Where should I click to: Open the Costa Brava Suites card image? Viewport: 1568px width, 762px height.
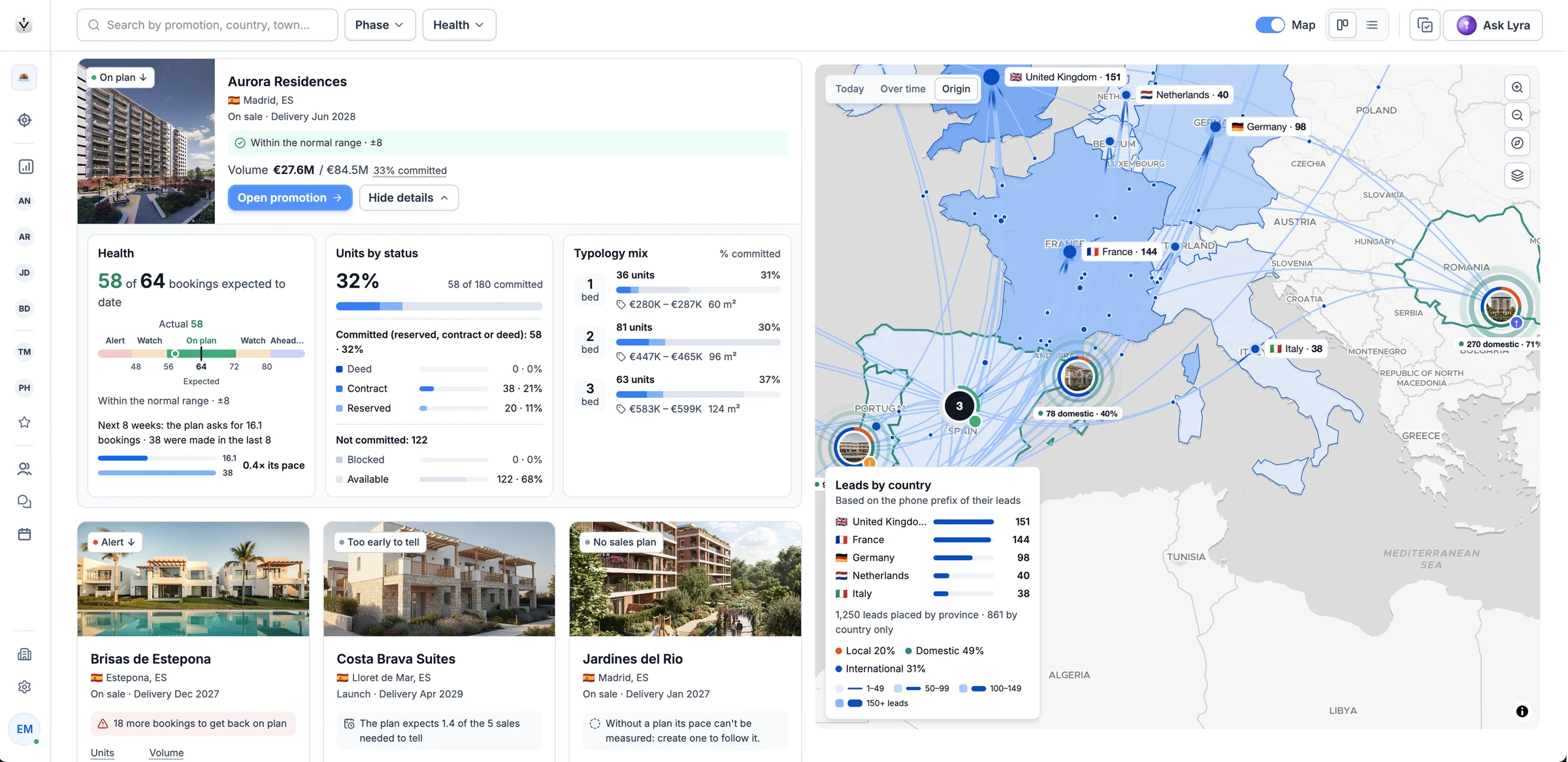(x=439, y=579)
